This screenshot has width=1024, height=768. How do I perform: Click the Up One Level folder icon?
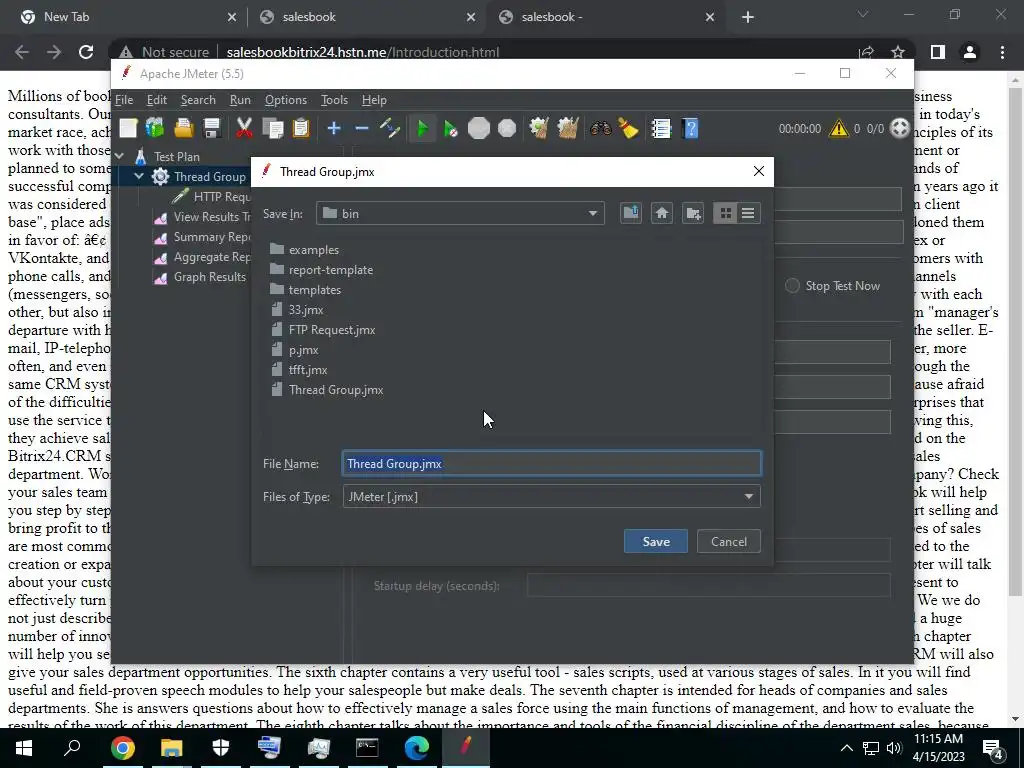630,214
